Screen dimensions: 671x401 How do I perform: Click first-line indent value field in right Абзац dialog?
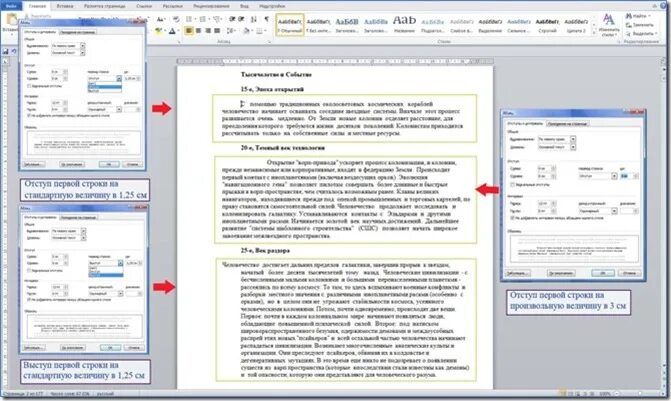(x=624, y=176)
